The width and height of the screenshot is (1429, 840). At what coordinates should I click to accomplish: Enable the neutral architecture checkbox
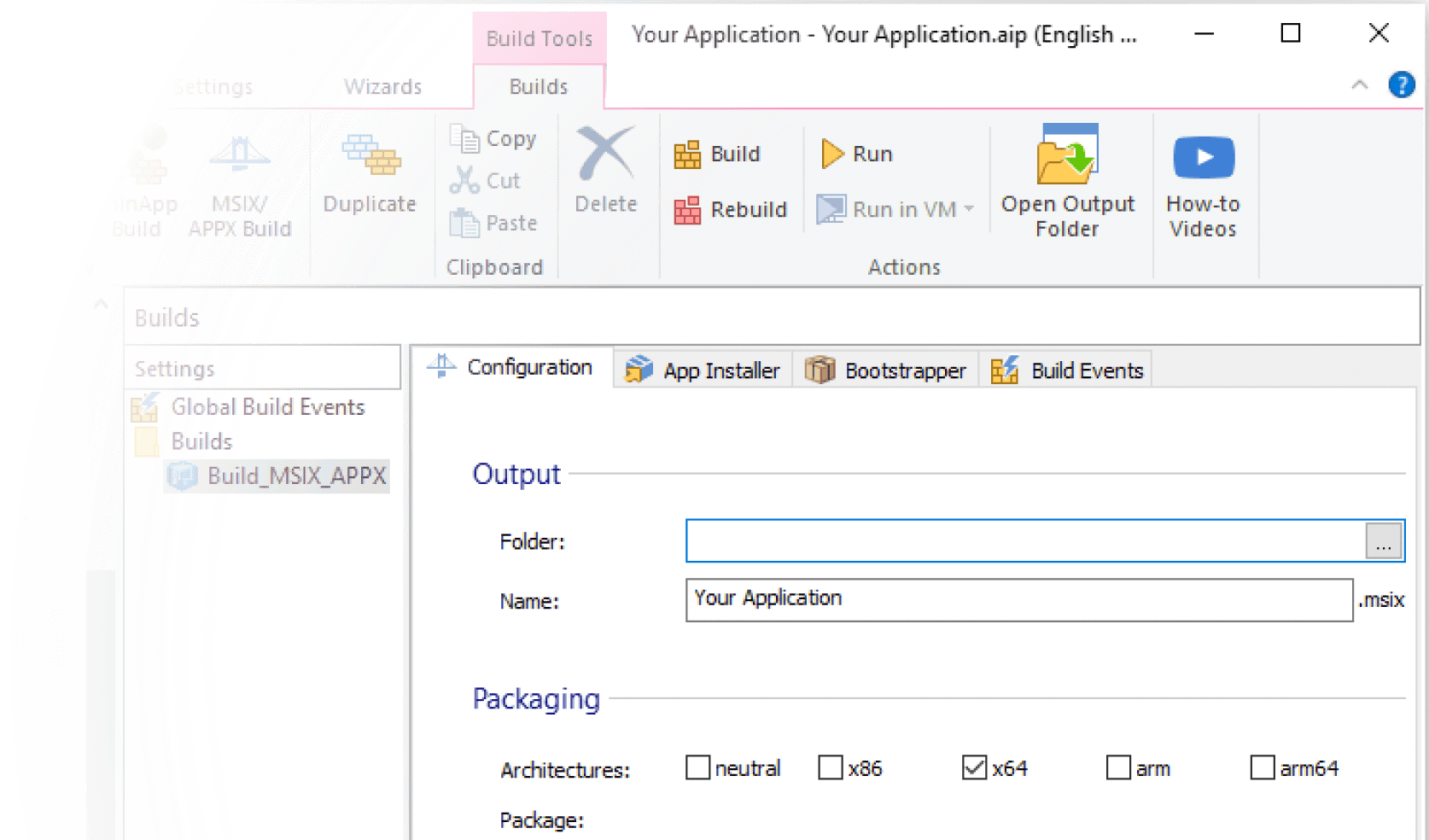pos(698,767)
